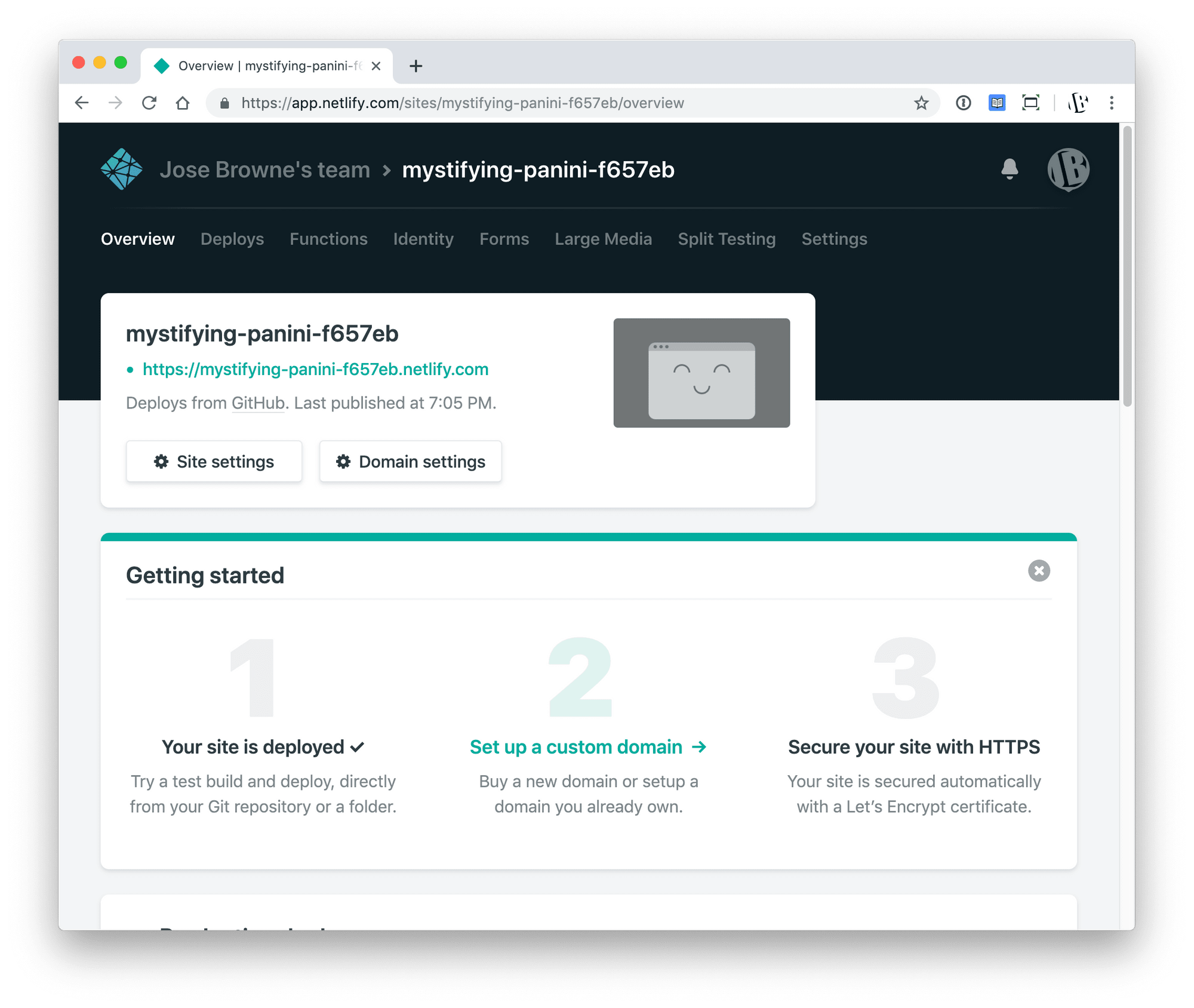
Task: Click the screenshot capture extension icon
Action: [1030, 103]
